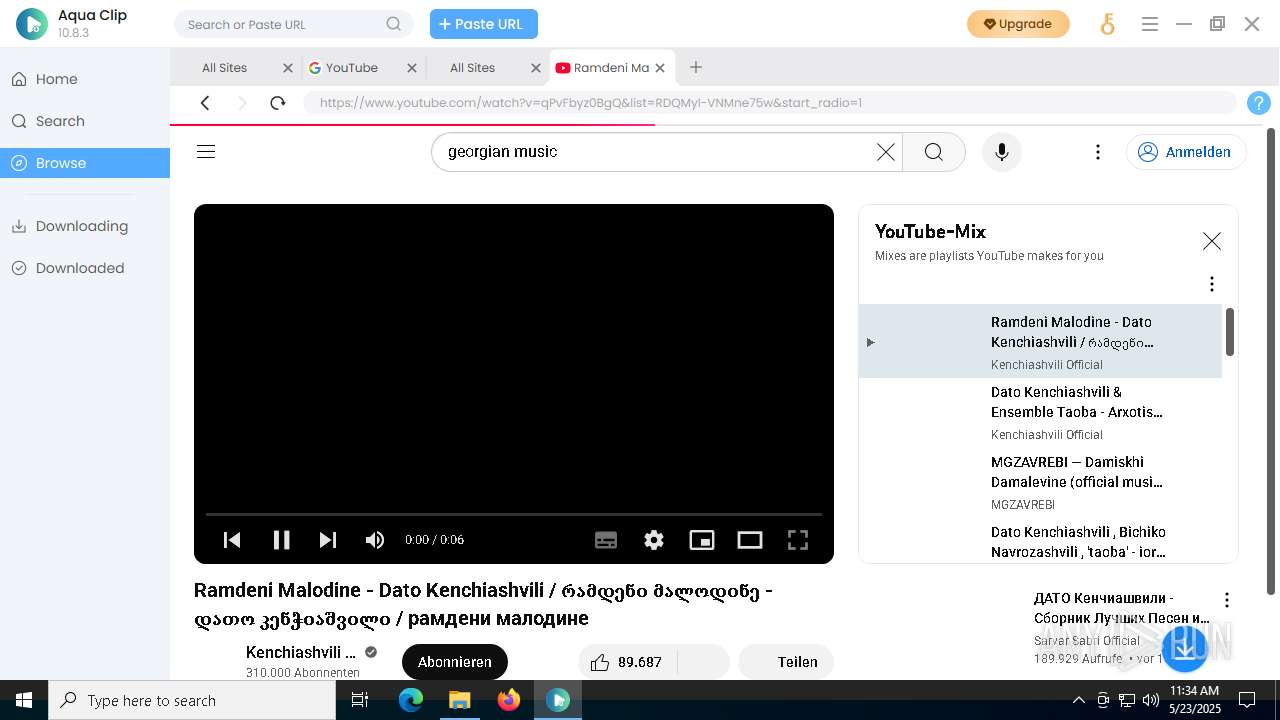Viewport: 1280px width, 720px height.
Task: Open the ДАТО Кенчиашвили Сборник video
Action: pos(1121,608)
